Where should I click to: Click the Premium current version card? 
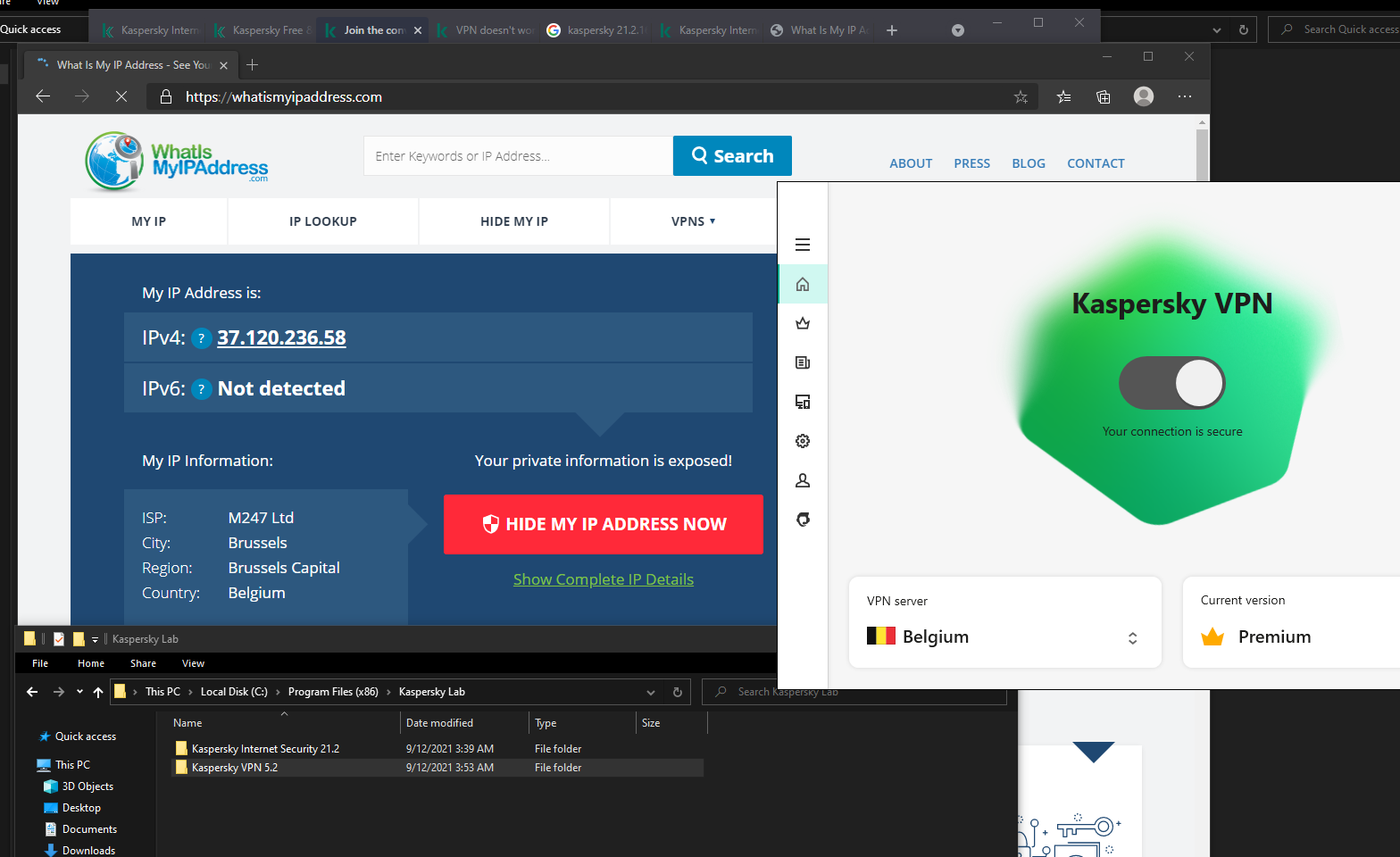(x=1291, y=622)
